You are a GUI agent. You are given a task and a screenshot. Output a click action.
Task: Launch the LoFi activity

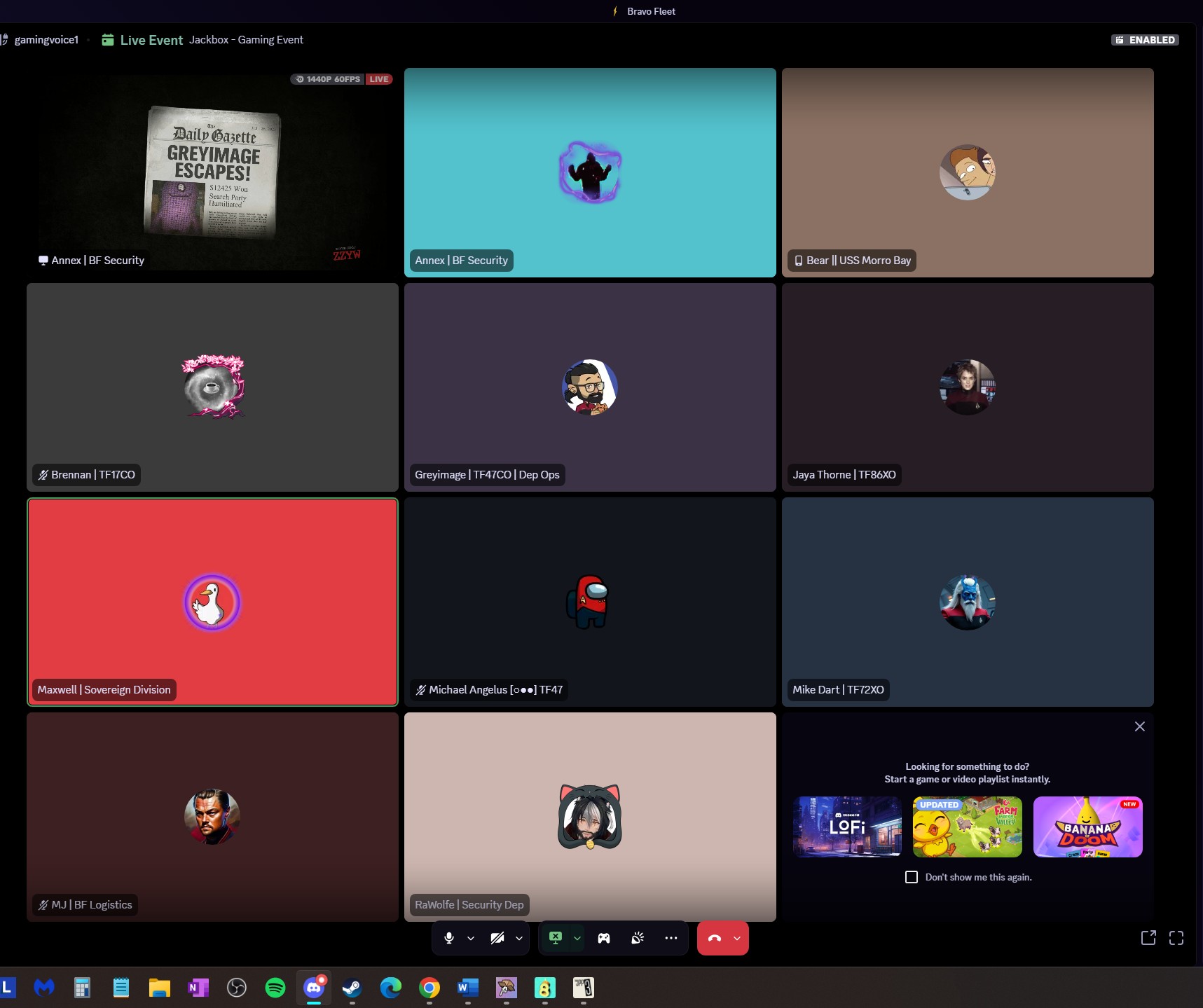pos(847,827)
